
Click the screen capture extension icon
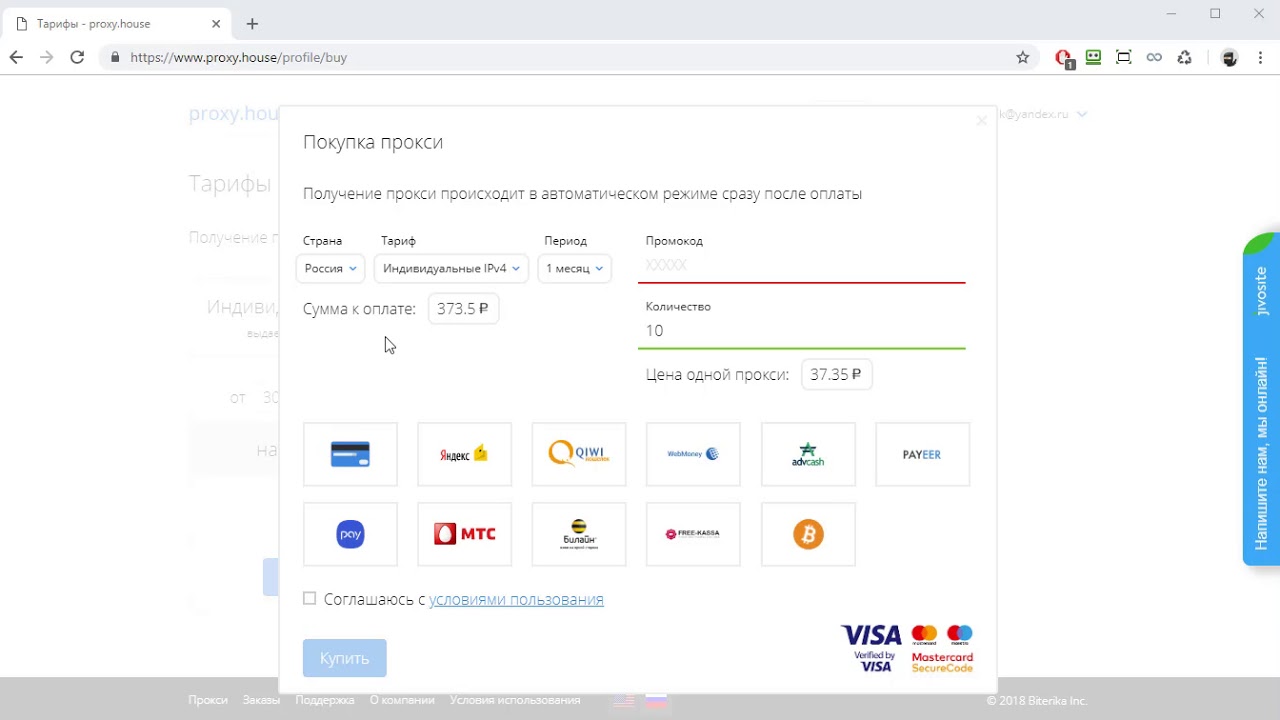point(1124,57)
